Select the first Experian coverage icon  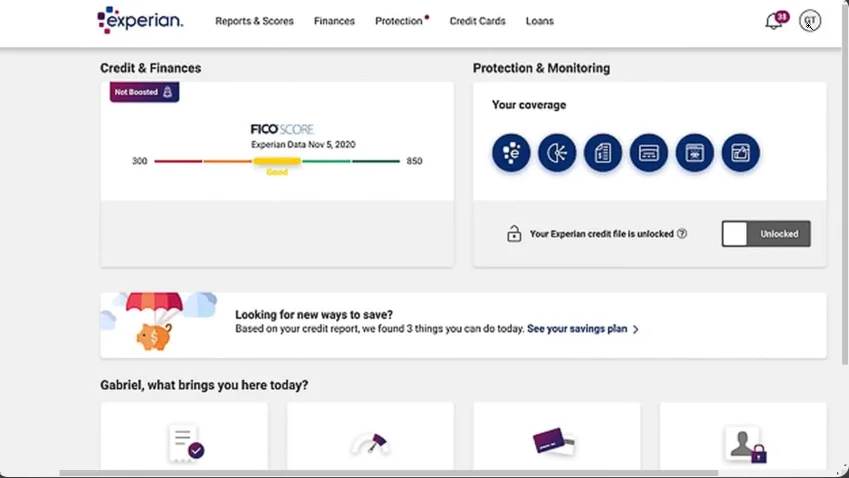(x=511, y=153)
